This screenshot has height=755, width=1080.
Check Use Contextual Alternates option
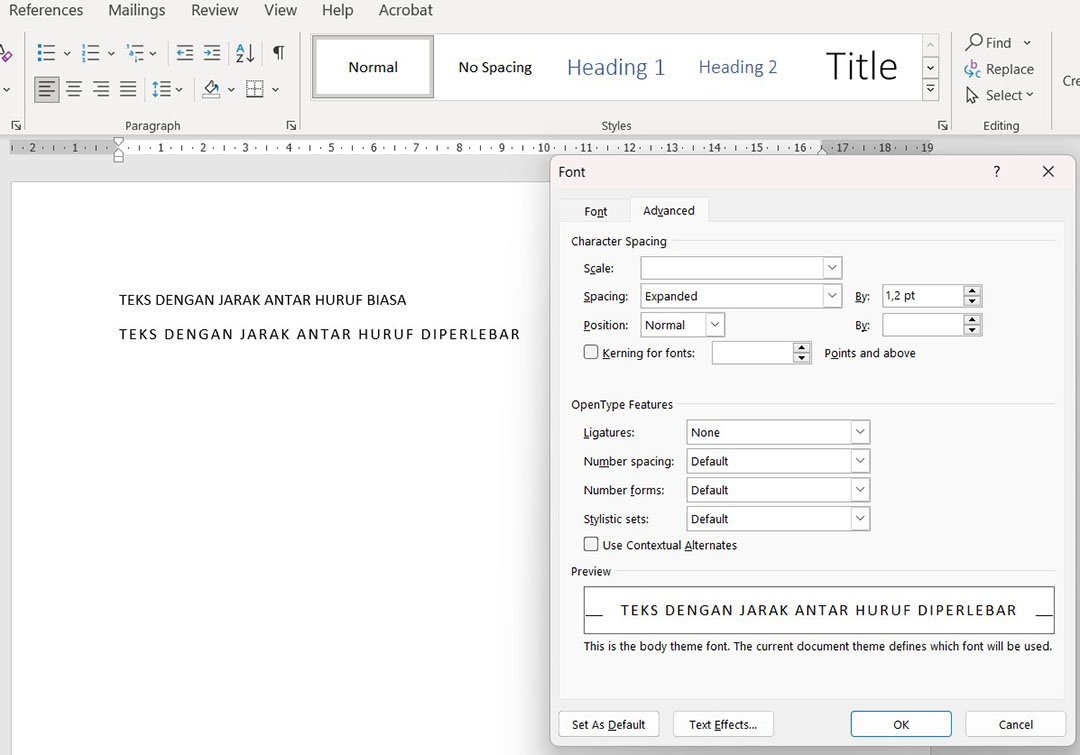(x=591, y=545)
